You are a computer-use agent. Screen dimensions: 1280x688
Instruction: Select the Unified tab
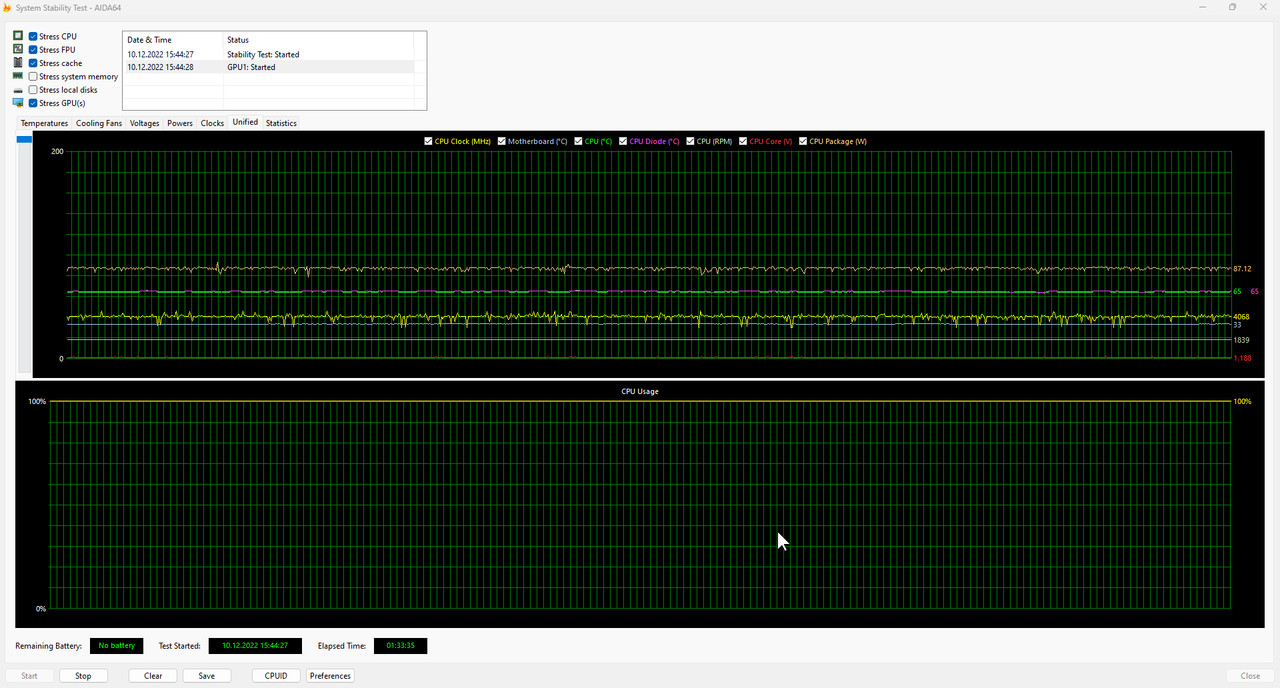245,122
